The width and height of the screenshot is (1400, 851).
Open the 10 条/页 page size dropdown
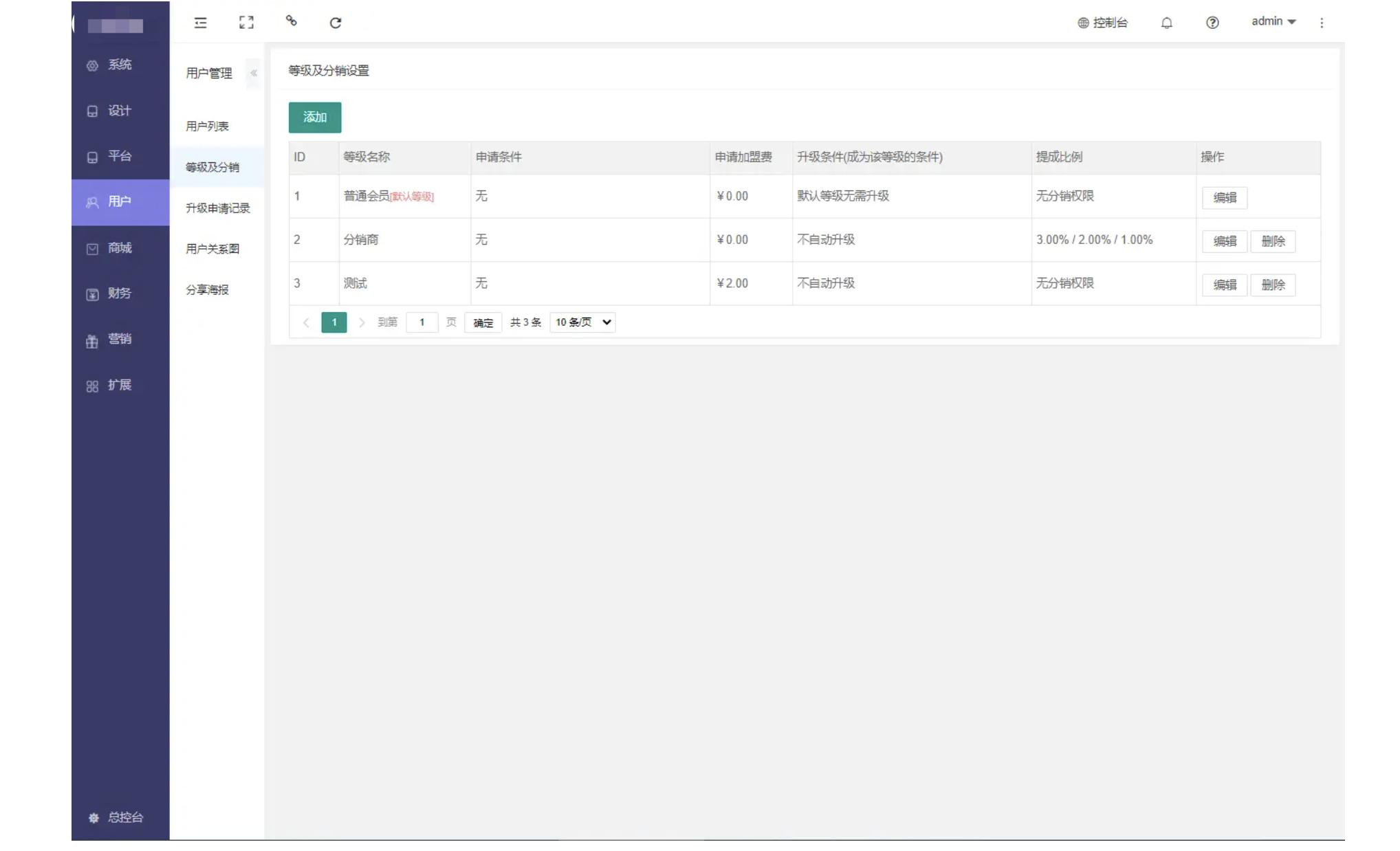click(x=582, y=322)
